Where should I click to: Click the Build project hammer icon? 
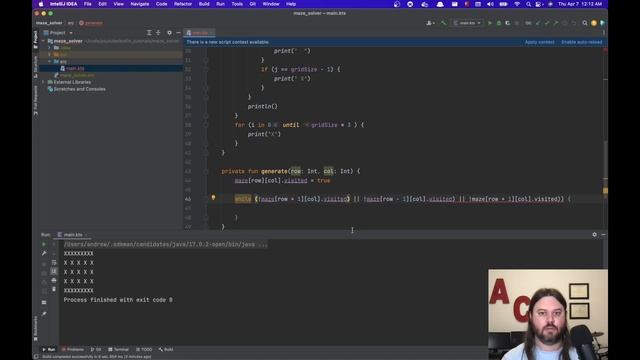click(x=444, y=23)
